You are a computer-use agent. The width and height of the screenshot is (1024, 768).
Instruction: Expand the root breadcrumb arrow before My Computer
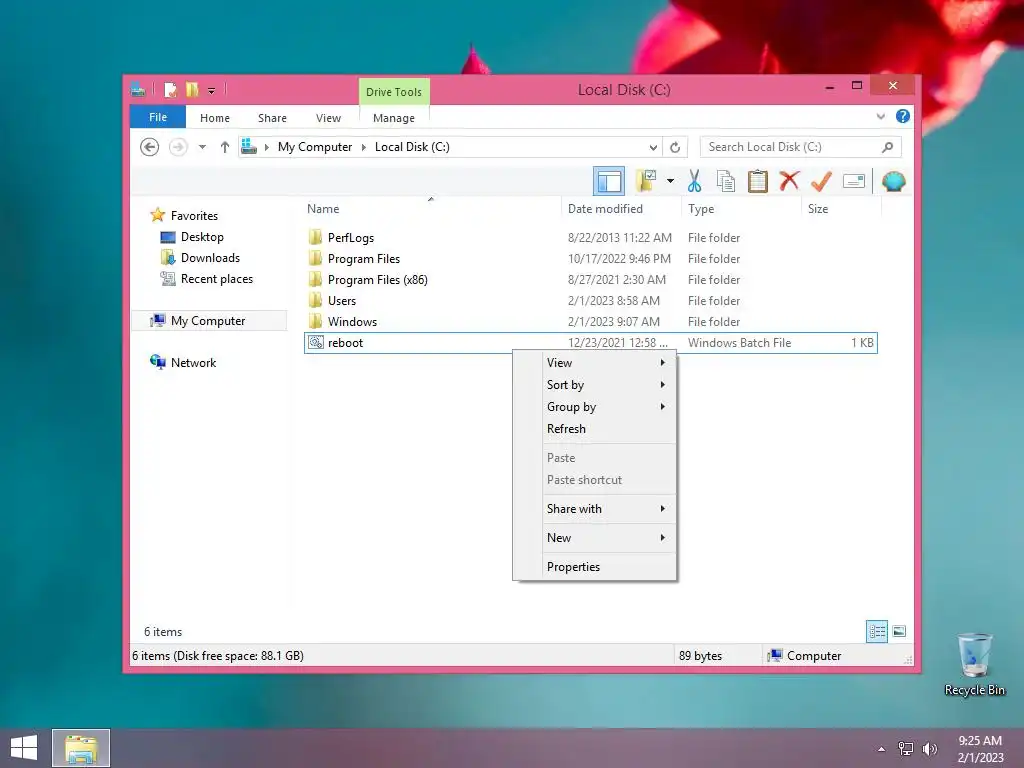[266, 147]
